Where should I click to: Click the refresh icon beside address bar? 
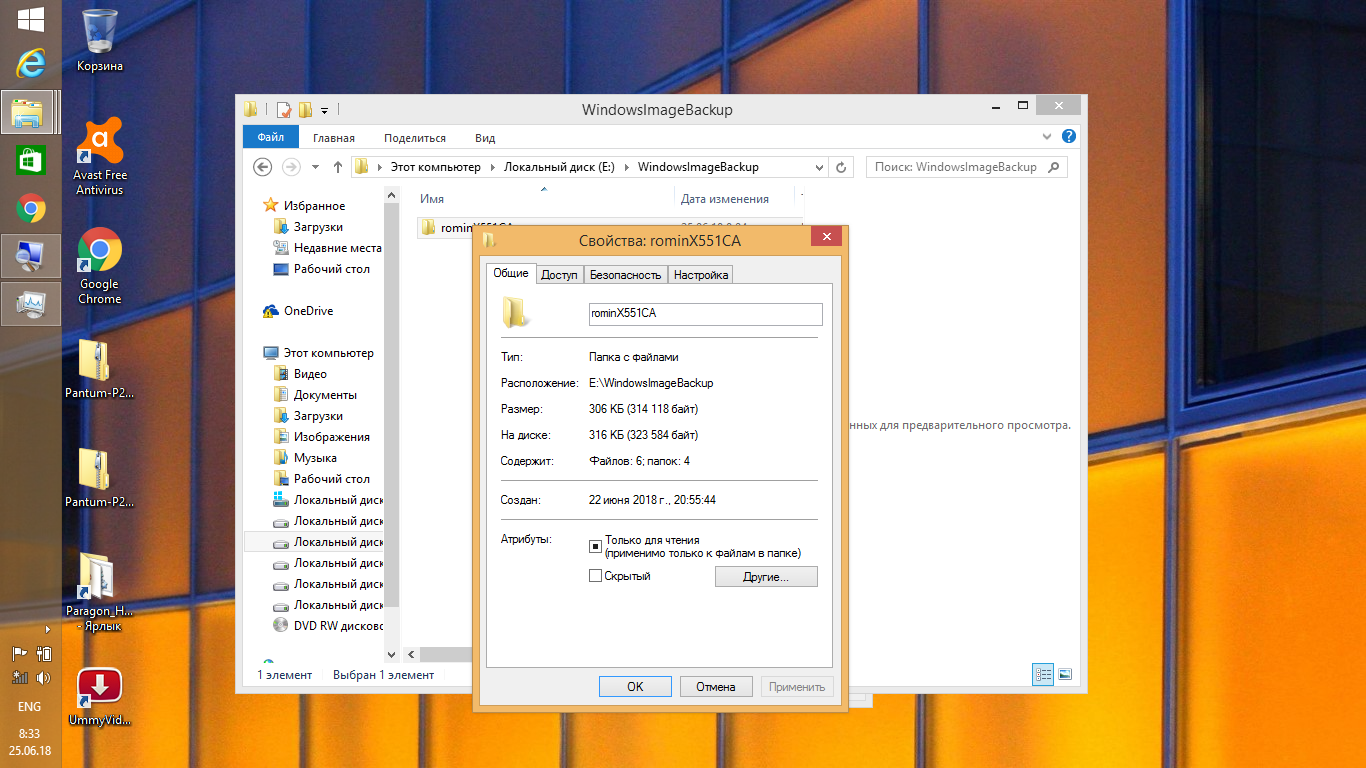coord(842,167)
